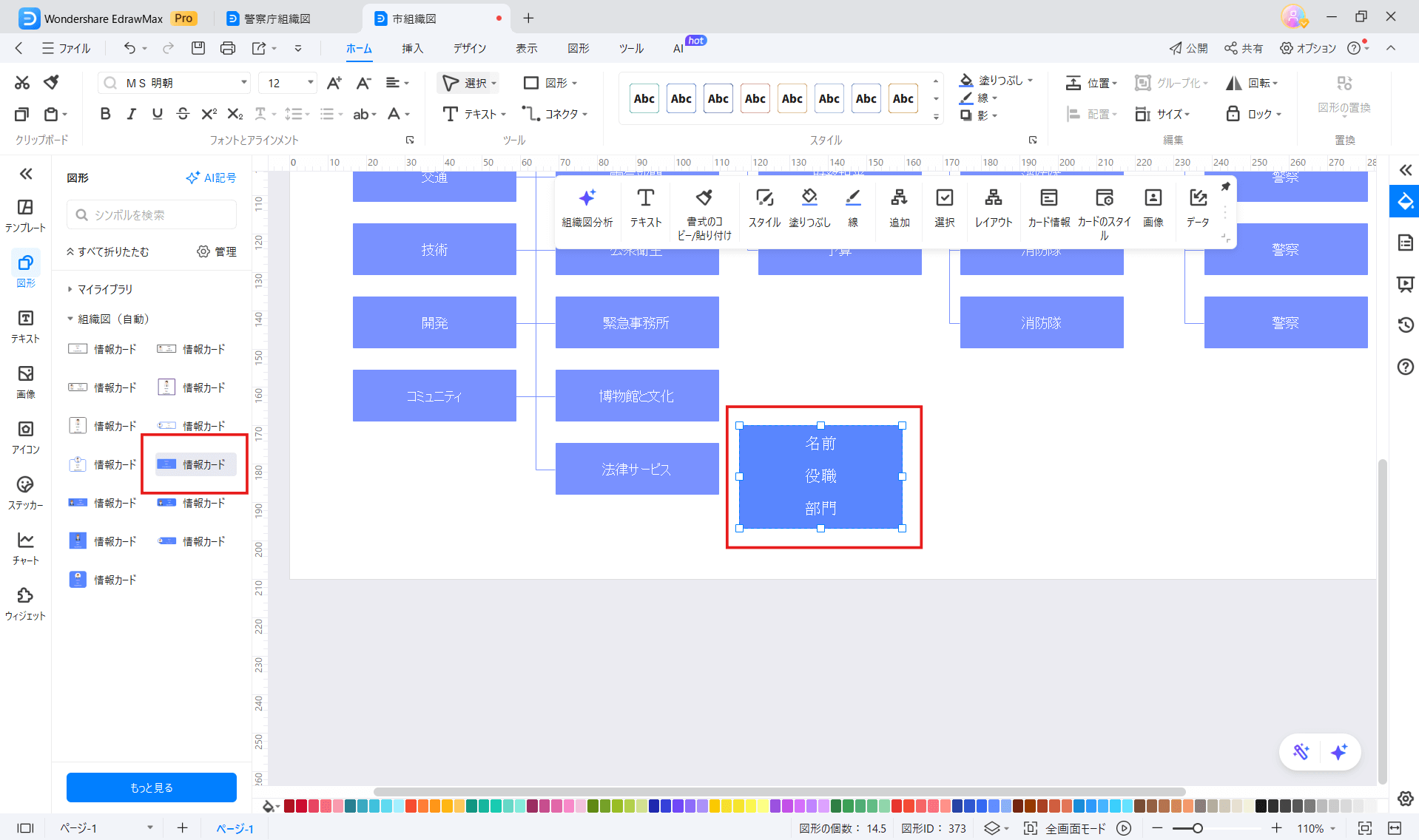Toggle italic formatting

[x=131, y=114]
